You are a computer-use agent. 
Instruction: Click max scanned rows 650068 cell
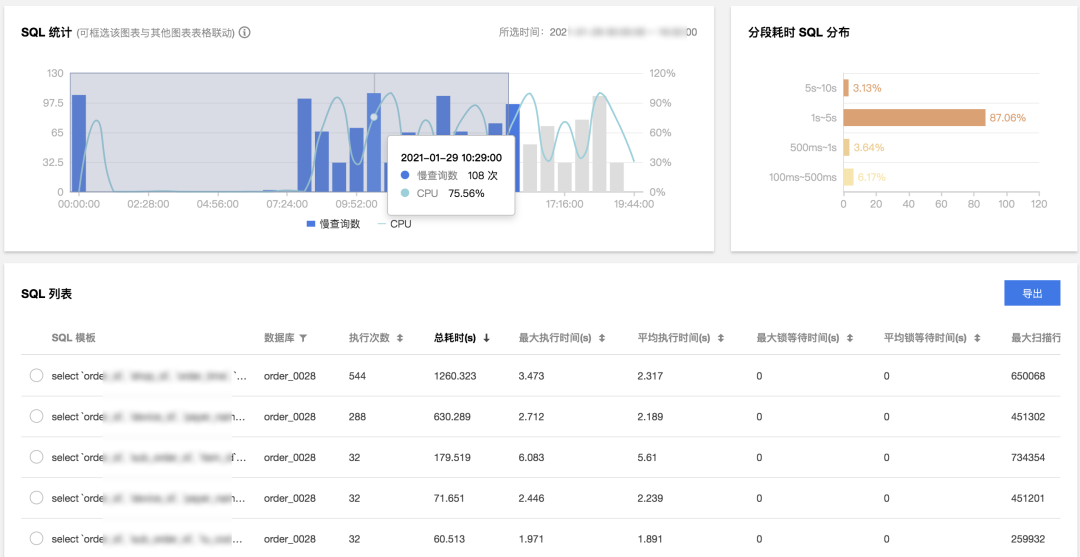[x=1028, y=376]
